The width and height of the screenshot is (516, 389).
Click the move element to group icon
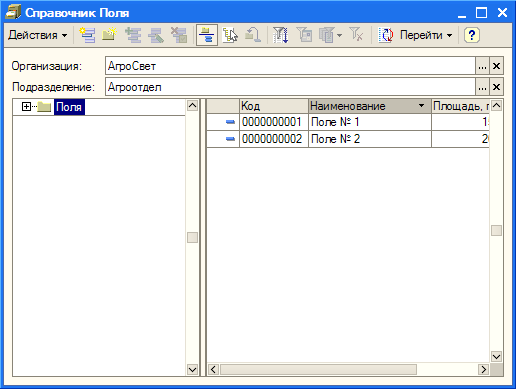click(x=230, y=35)
